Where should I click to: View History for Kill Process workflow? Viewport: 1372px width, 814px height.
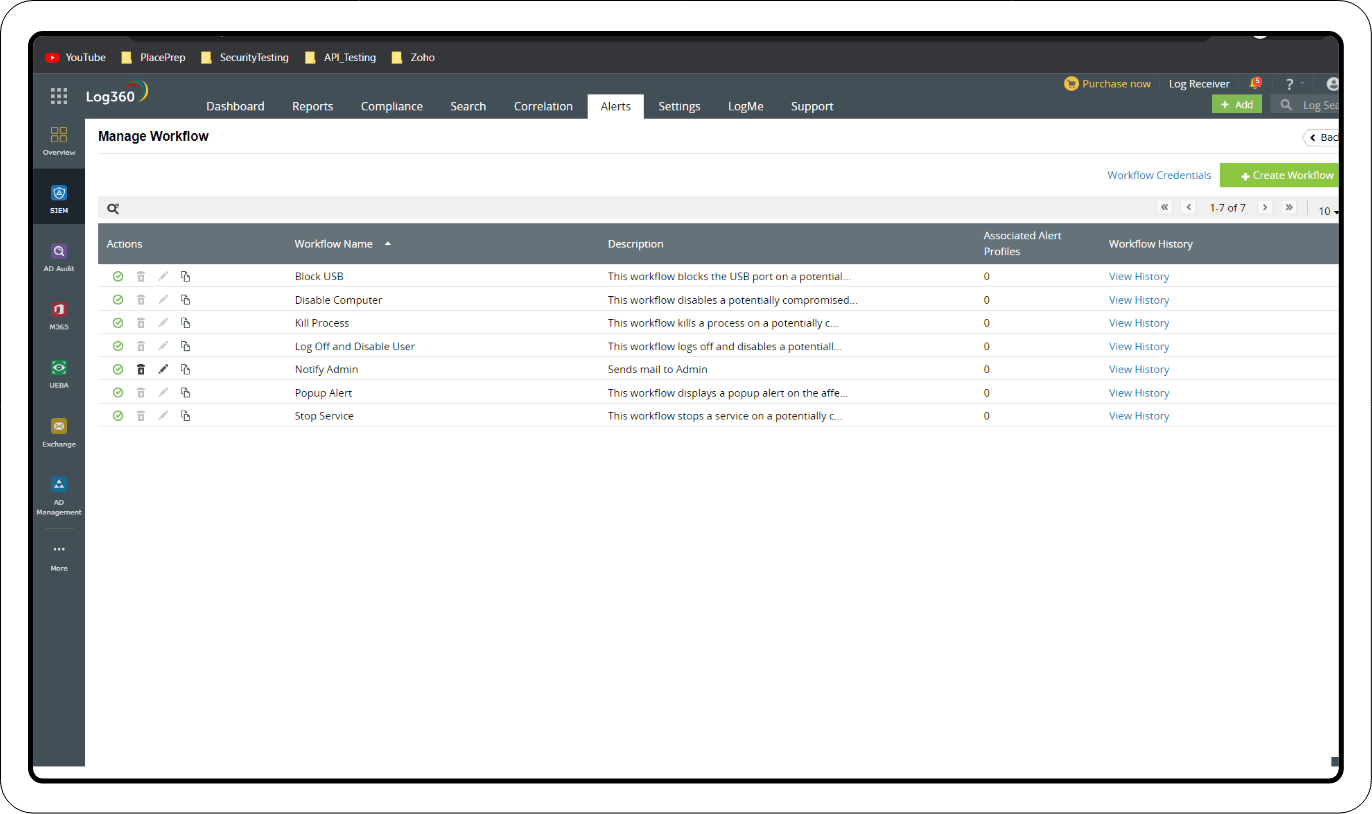point(1138,322)
